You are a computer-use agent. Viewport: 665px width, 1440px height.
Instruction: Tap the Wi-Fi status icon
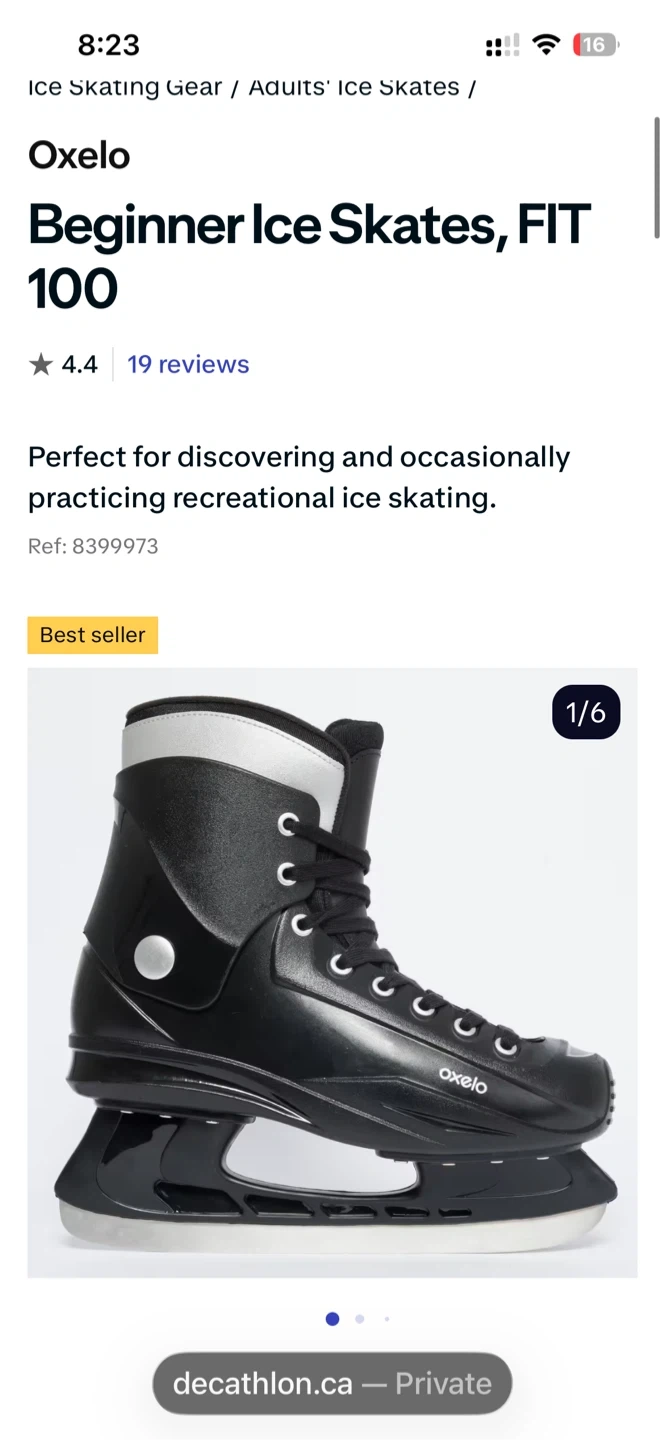(546, 45)
